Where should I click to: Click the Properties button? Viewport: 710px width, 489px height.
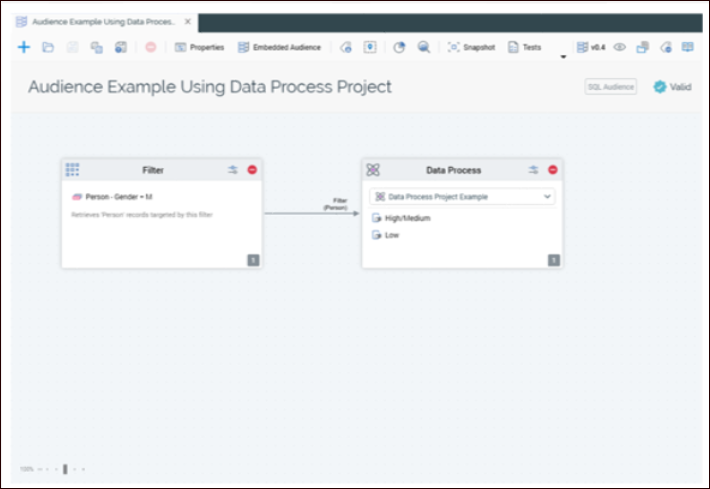pyautogui.click(x=200, y=47)
